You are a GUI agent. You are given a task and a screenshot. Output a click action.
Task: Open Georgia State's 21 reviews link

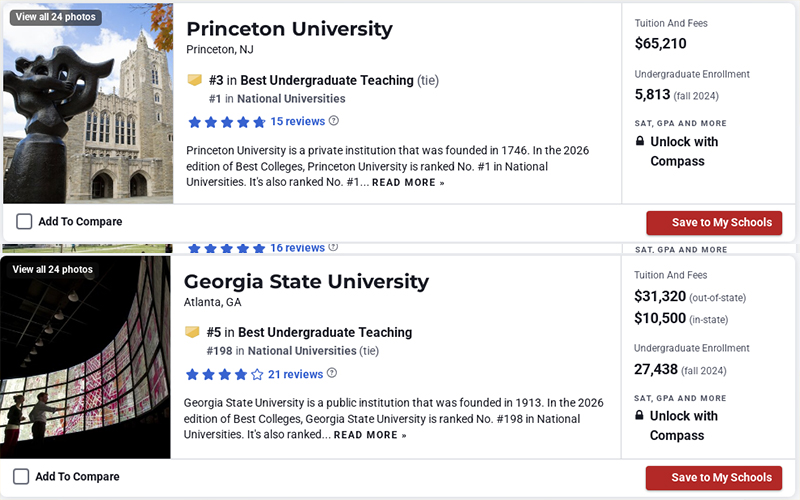(295, 374)
